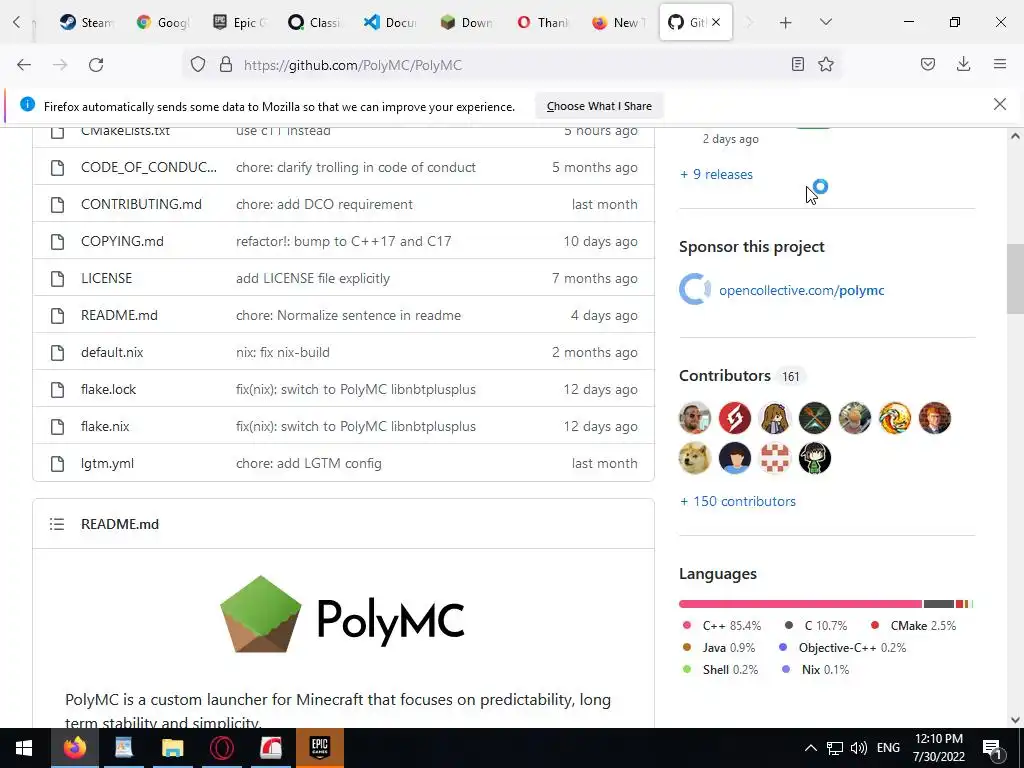Open the Contributors heading link
1024x768 pixels.
click(x=725, y=376)
